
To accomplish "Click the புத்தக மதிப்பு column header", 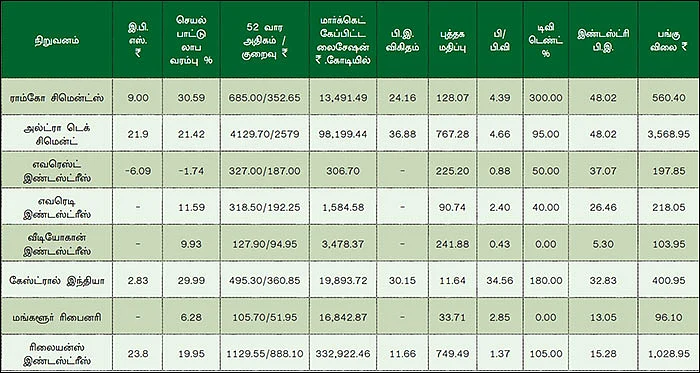I will pyautogui.click(x=453, y=41).
